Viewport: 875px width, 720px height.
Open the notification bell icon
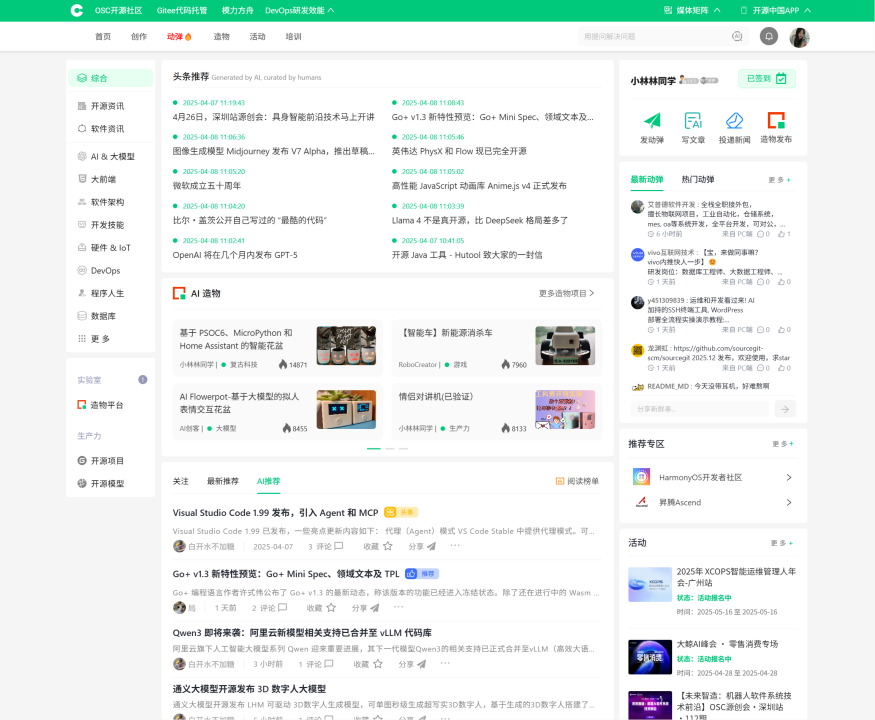click(768, 36)
